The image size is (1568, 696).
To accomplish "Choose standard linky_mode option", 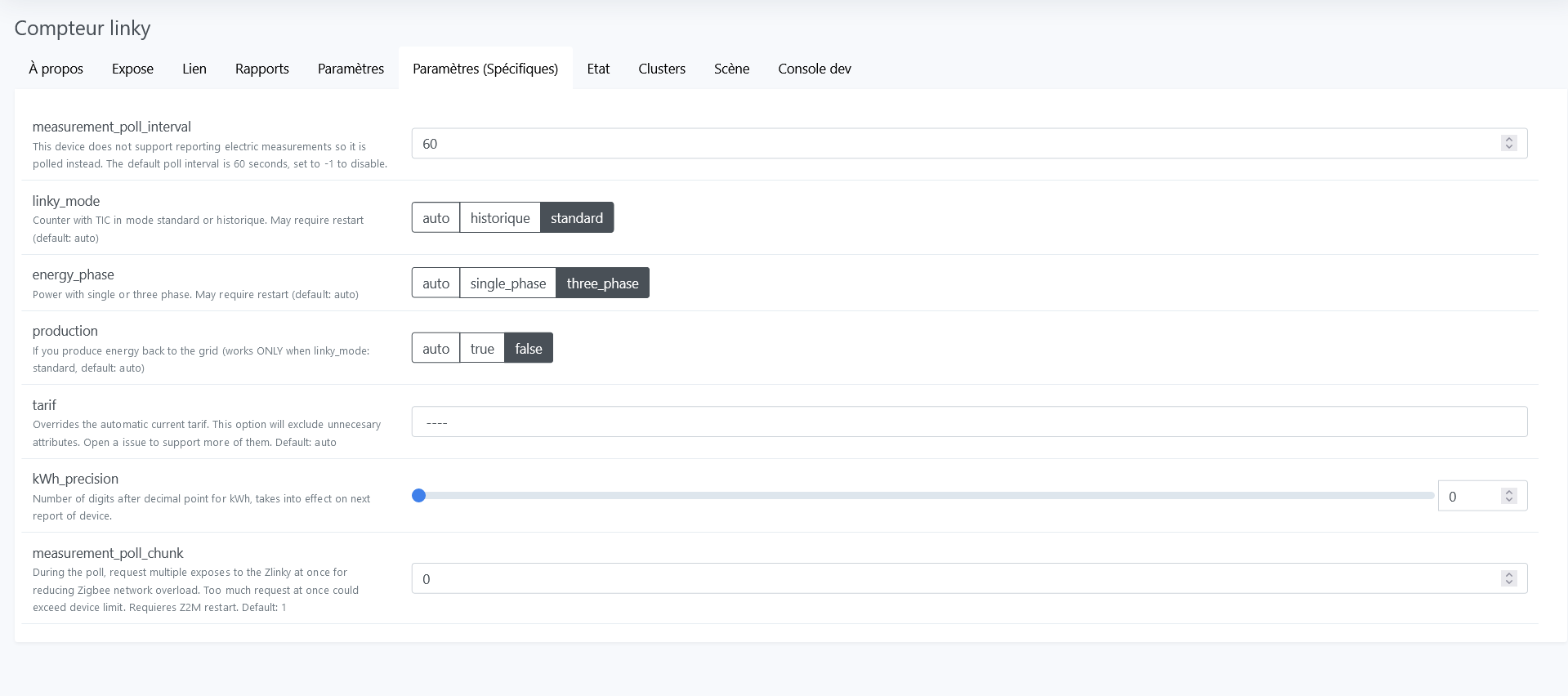I will (576, 218).
